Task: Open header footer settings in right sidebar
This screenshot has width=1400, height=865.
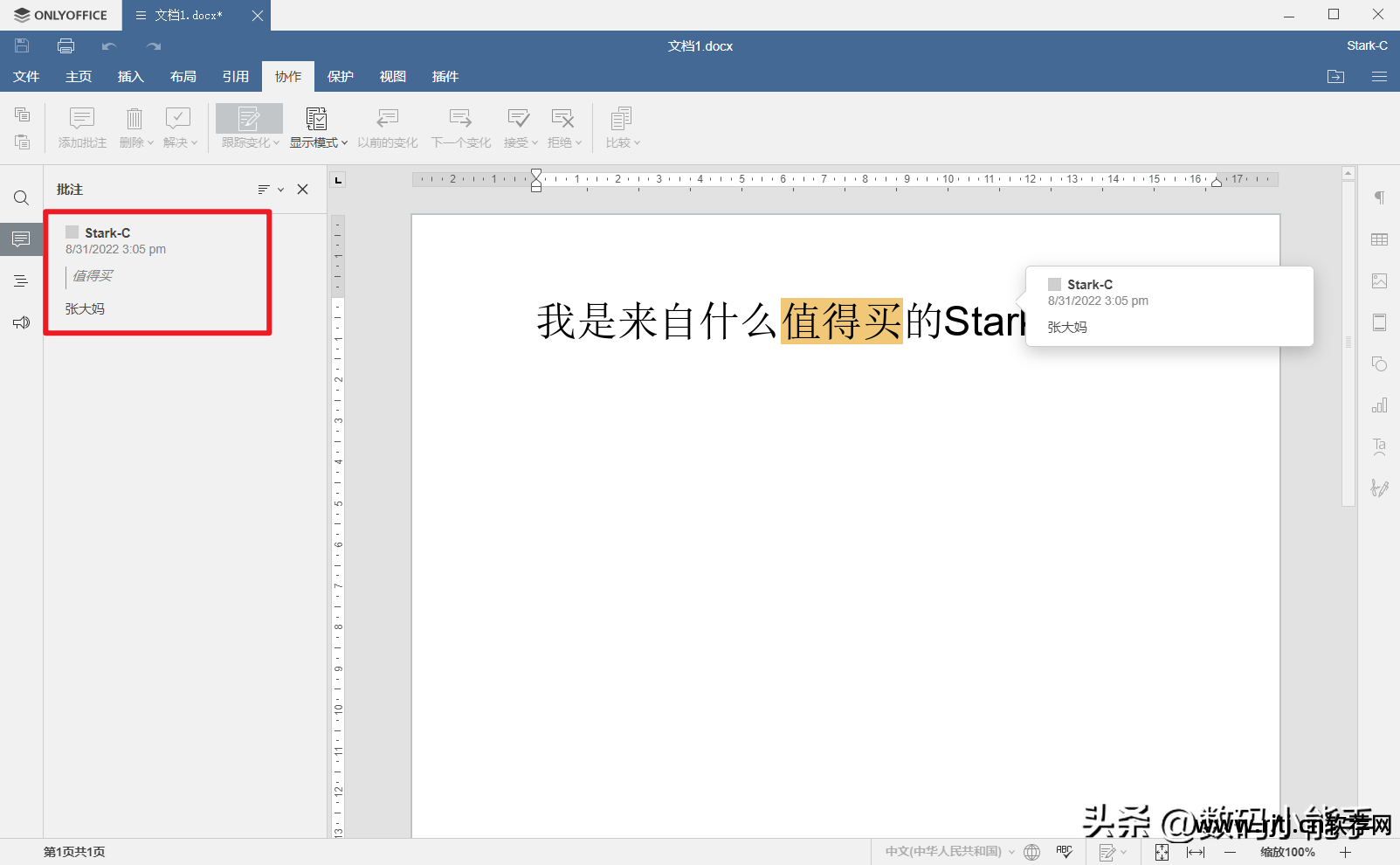Action: 1379,322
